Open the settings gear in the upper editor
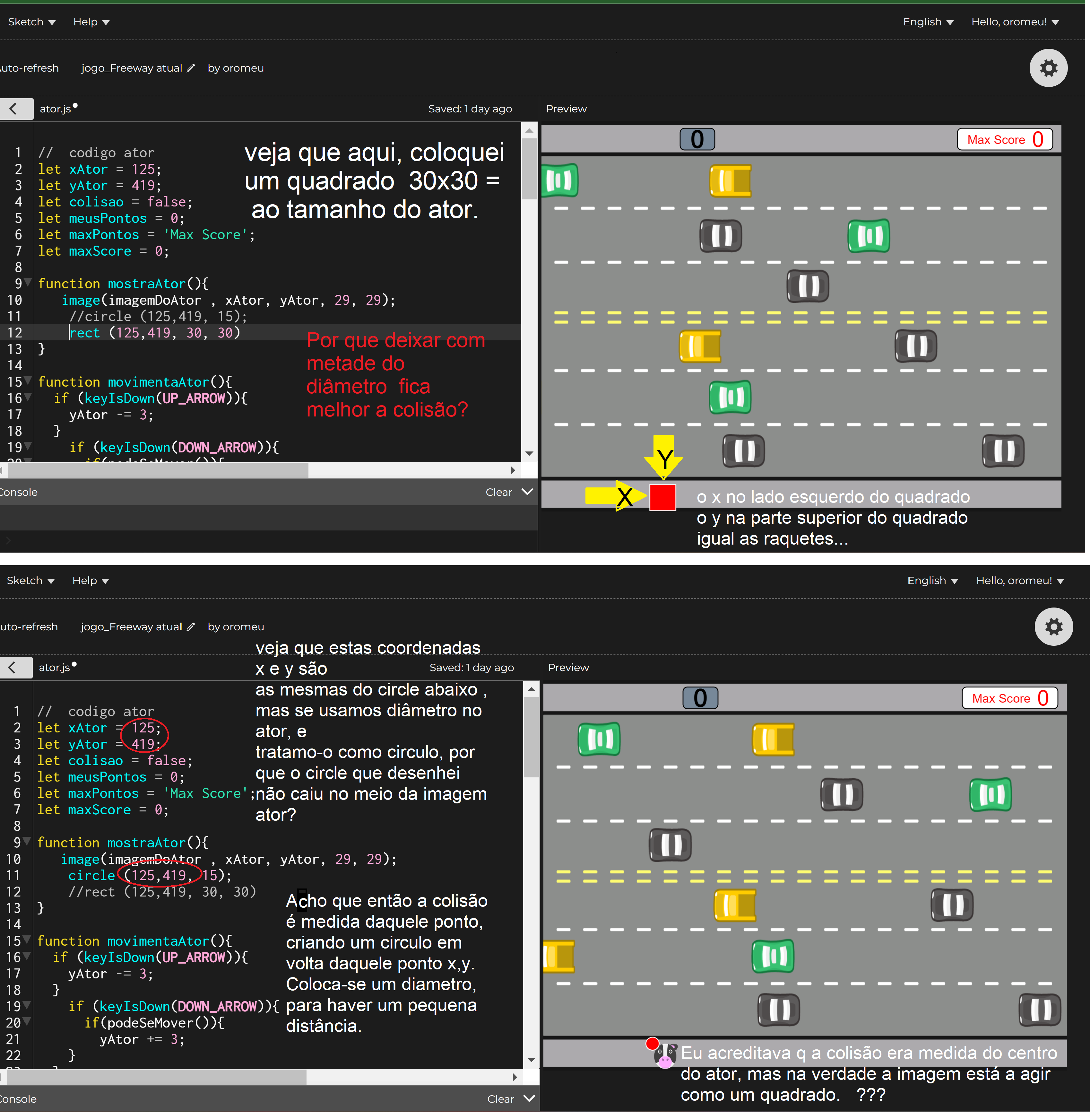 tap(1048, 68)
